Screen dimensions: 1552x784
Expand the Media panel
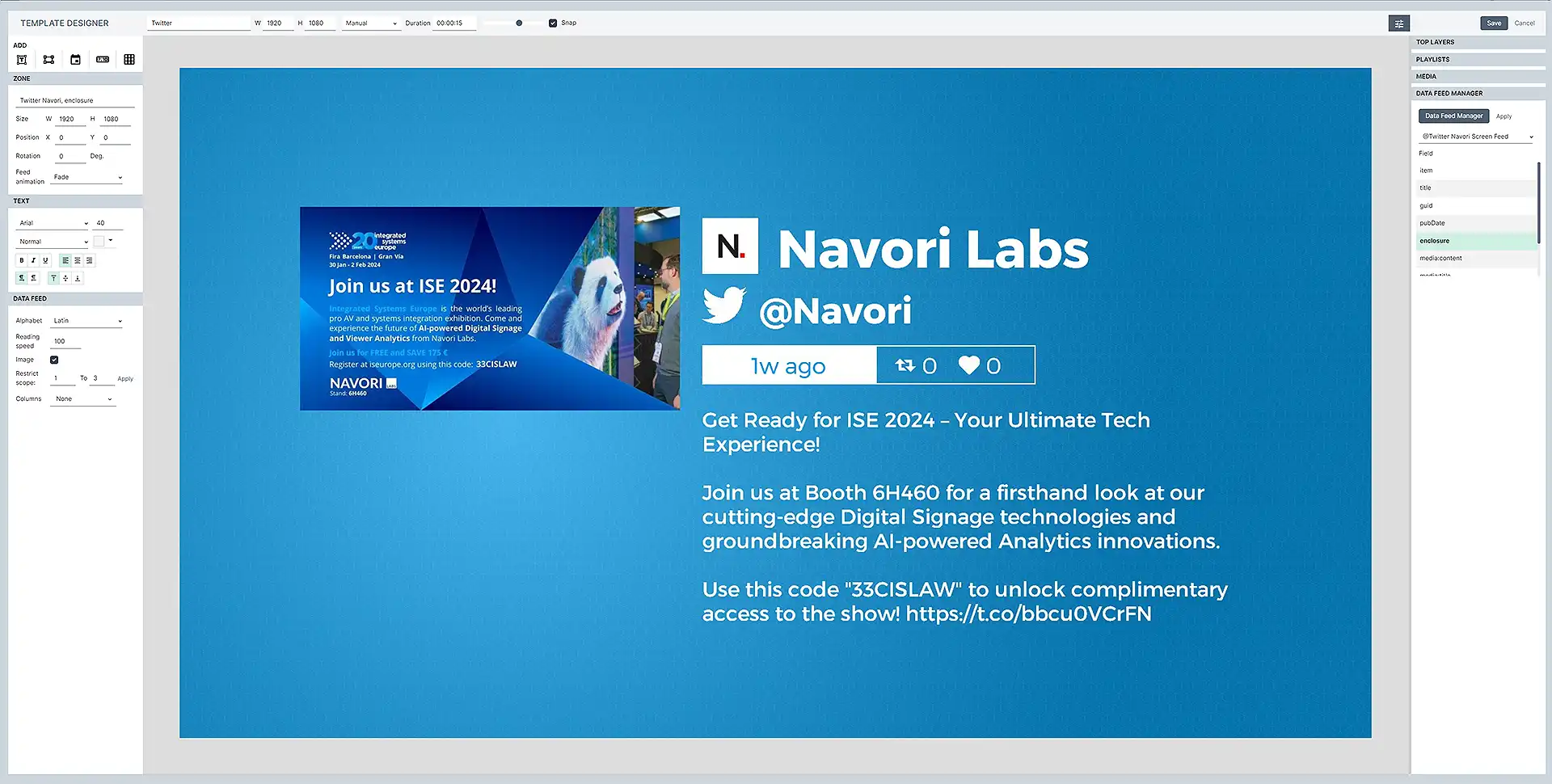coord(1478,76)
